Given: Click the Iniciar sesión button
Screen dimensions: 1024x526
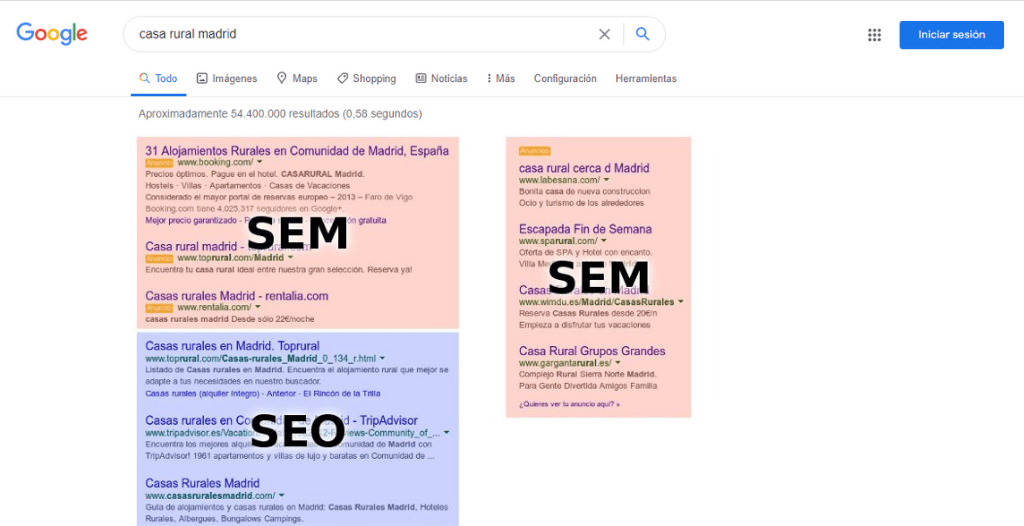Looking at the screenshot, I should (x=952, y=35).
